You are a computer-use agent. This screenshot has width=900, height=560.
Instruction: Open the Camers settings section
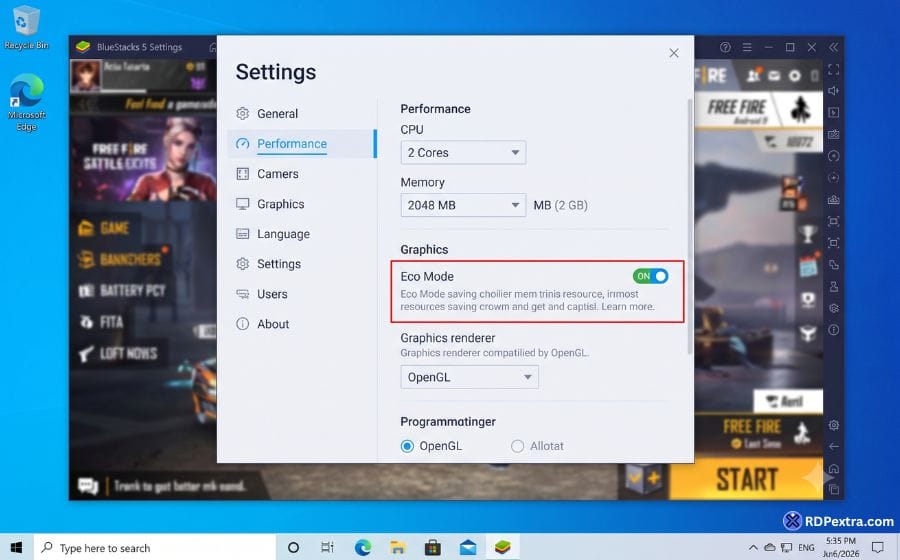pos(277,174)
